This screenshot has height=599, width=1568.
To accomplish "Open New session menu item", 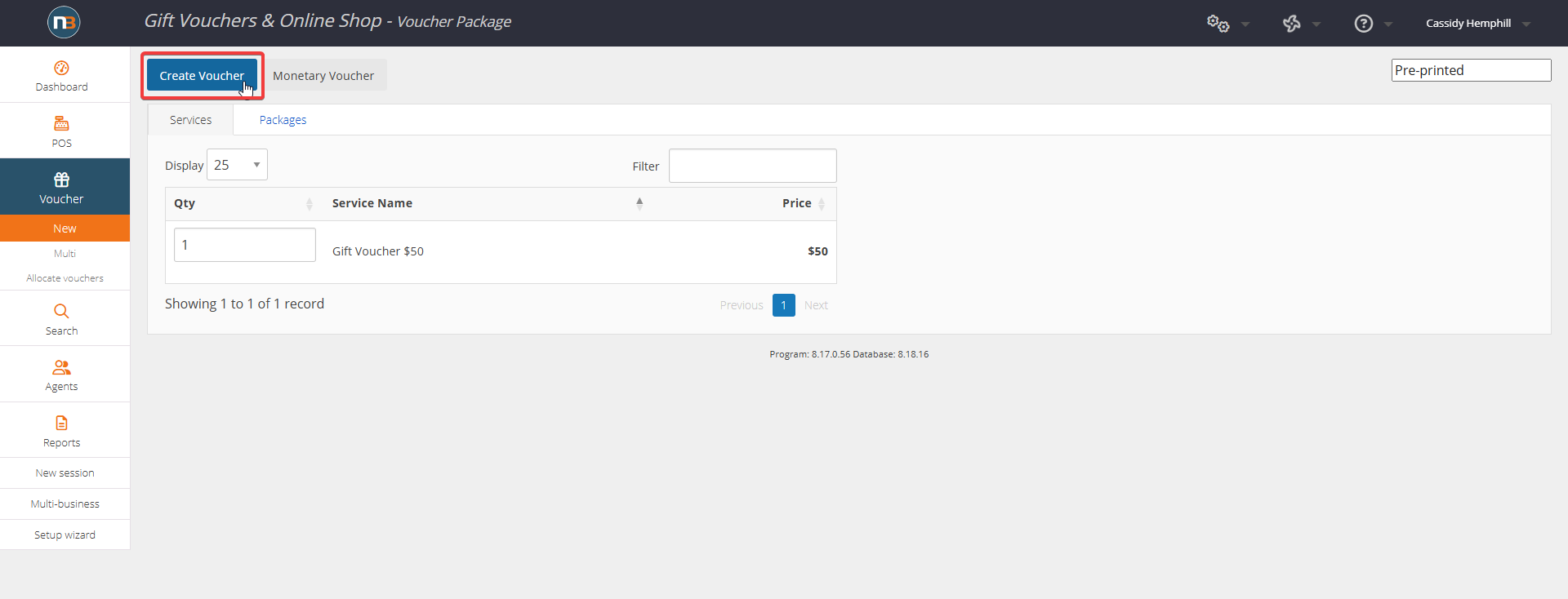I will 65,473.
